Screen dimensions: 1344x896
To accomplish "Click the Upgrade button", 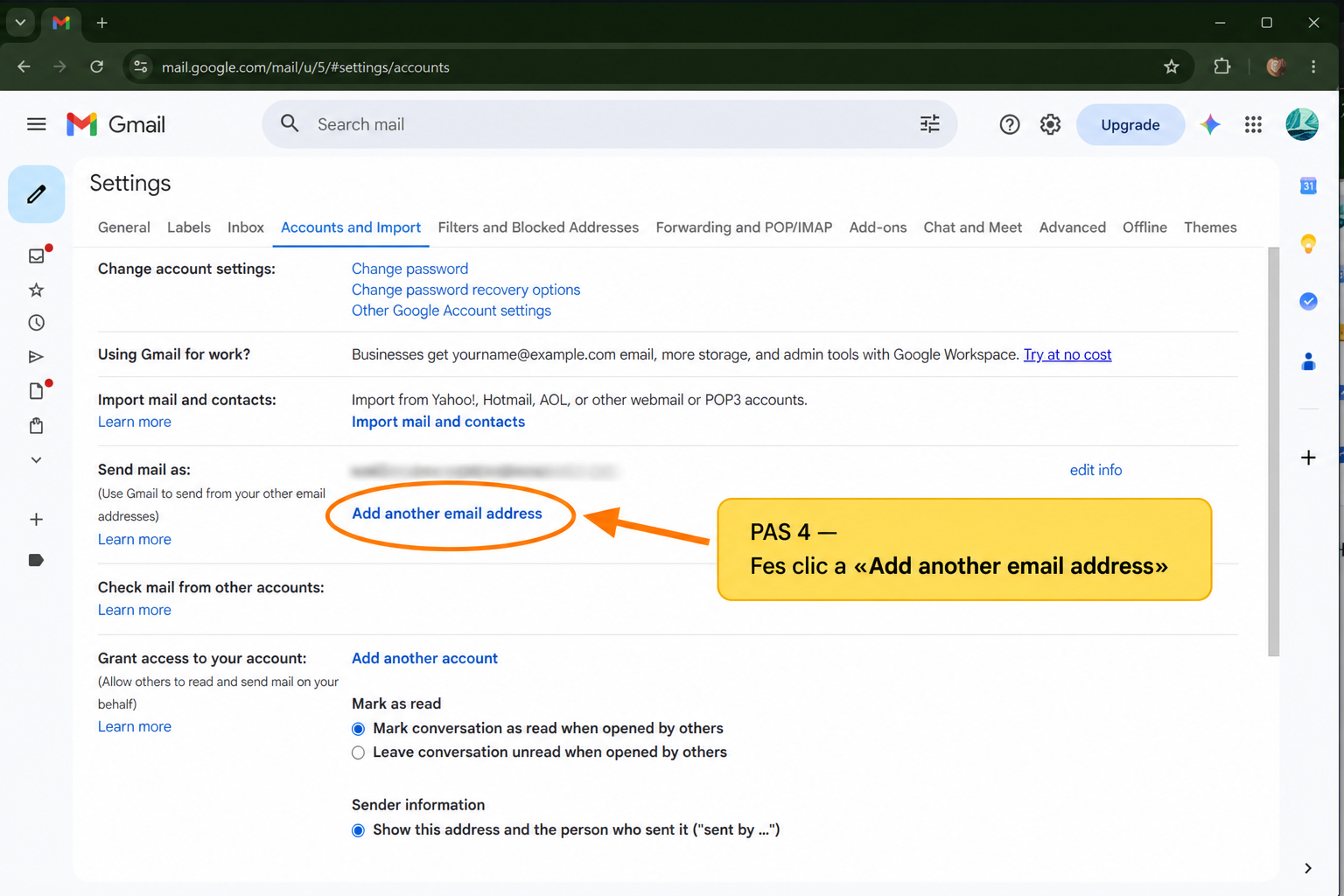I will tap(1130, 124).
